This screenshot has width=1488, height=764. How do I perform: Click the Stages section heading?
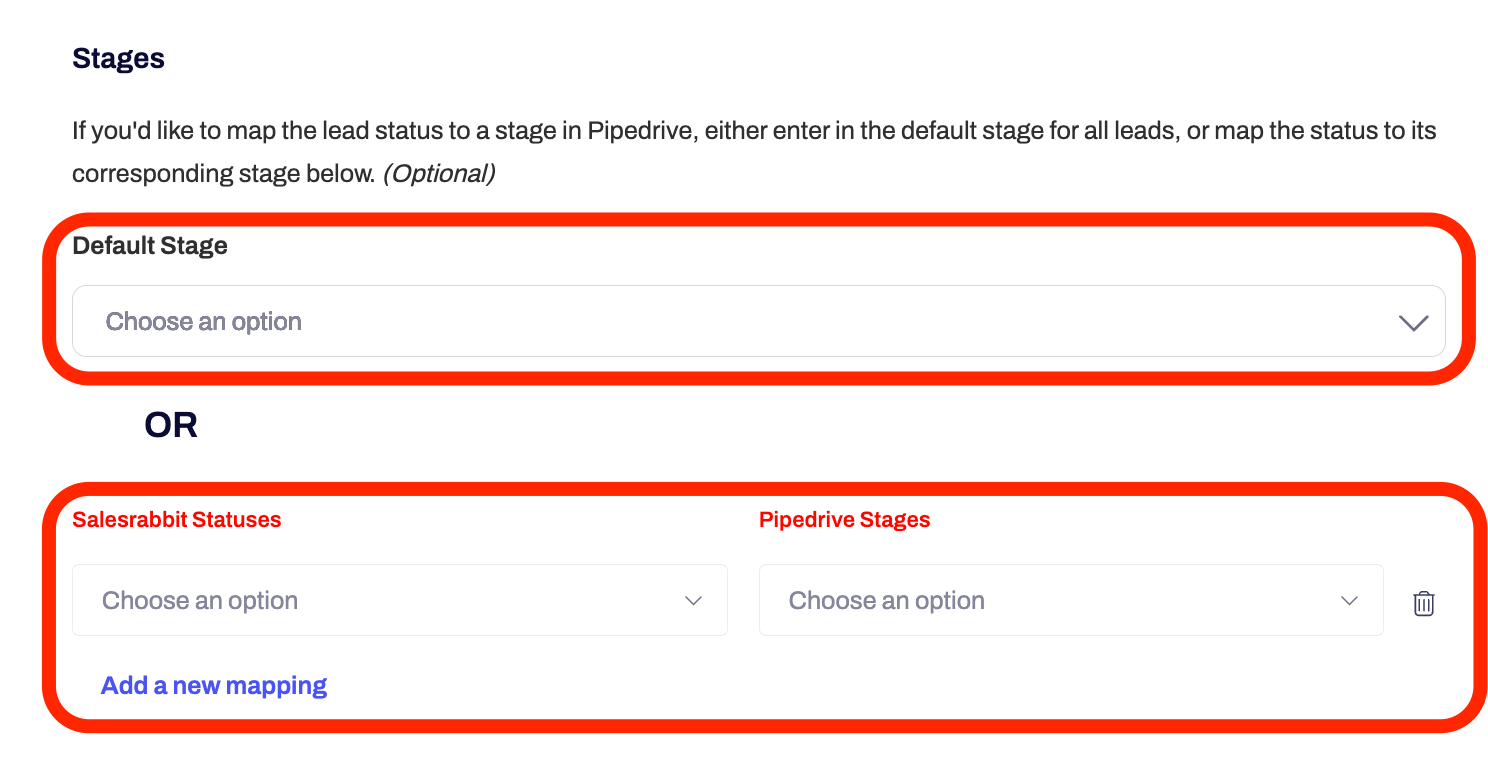(x=118, y=59)
